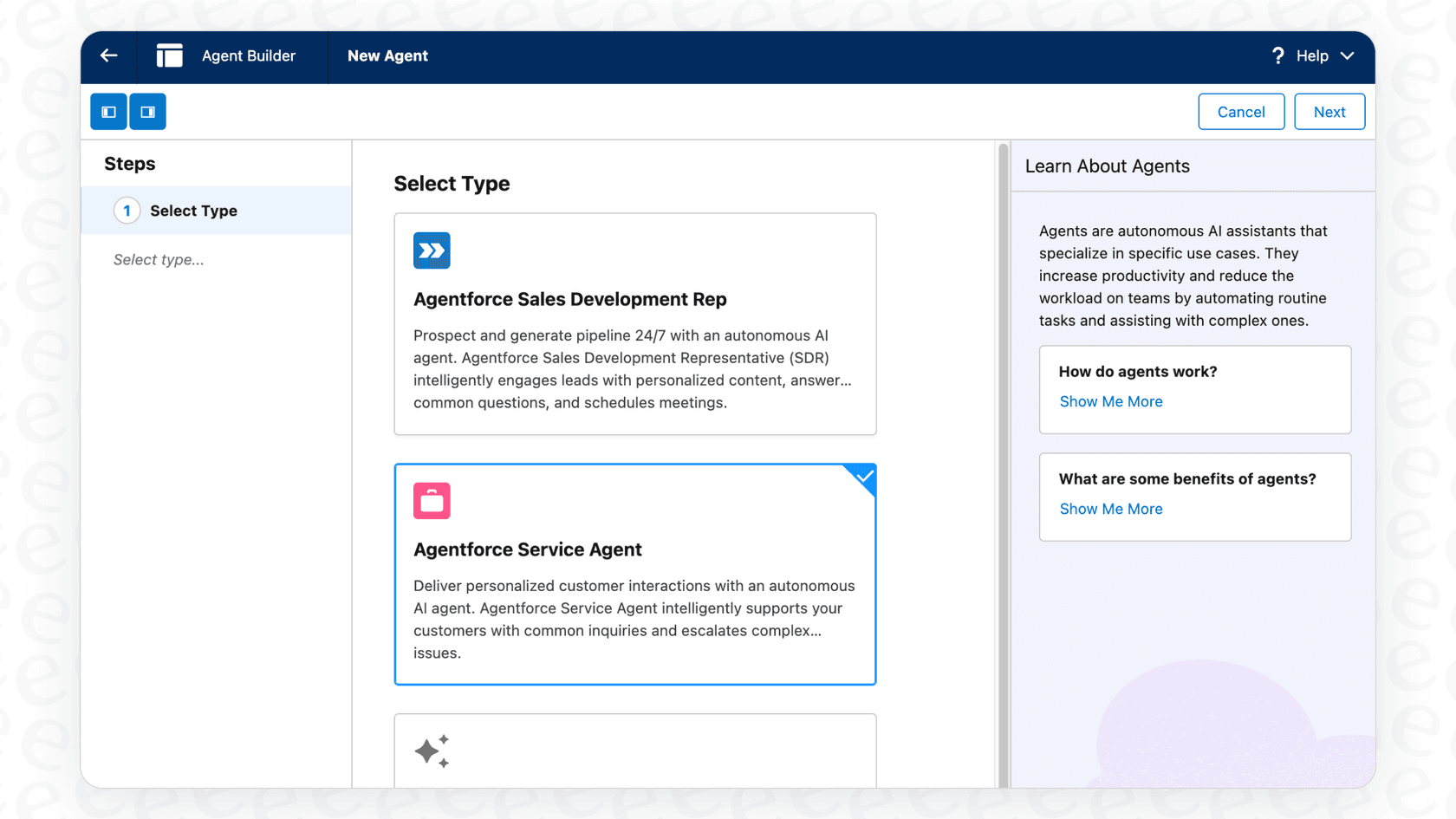Click the pink briefcase Service Agent icon
Screen dimensions: 1456x819
pyautogui.click(x=432, y=500)
